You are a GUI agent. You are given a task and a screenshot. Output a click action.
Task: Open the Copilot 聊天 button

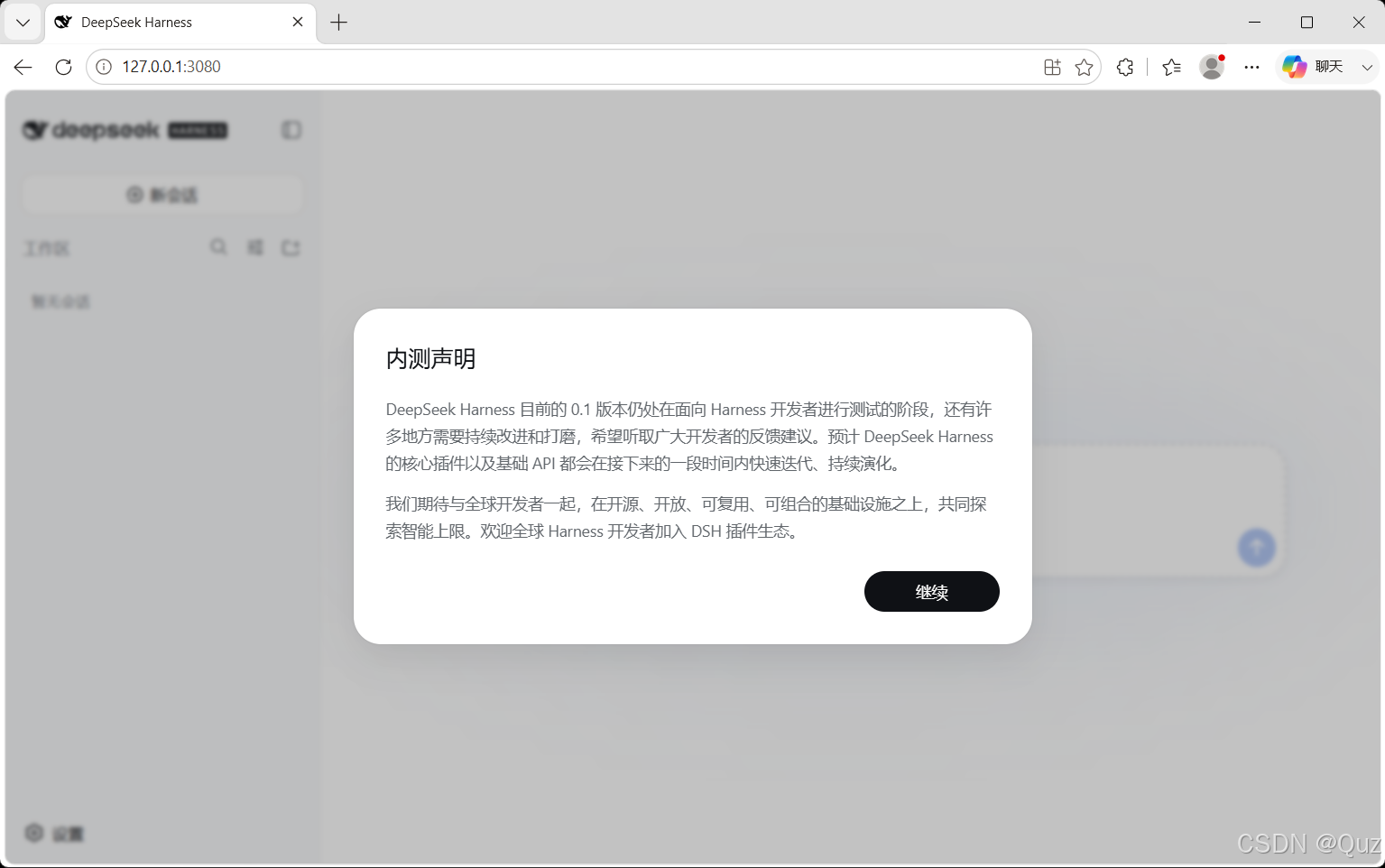click(x=1313, y=67)
